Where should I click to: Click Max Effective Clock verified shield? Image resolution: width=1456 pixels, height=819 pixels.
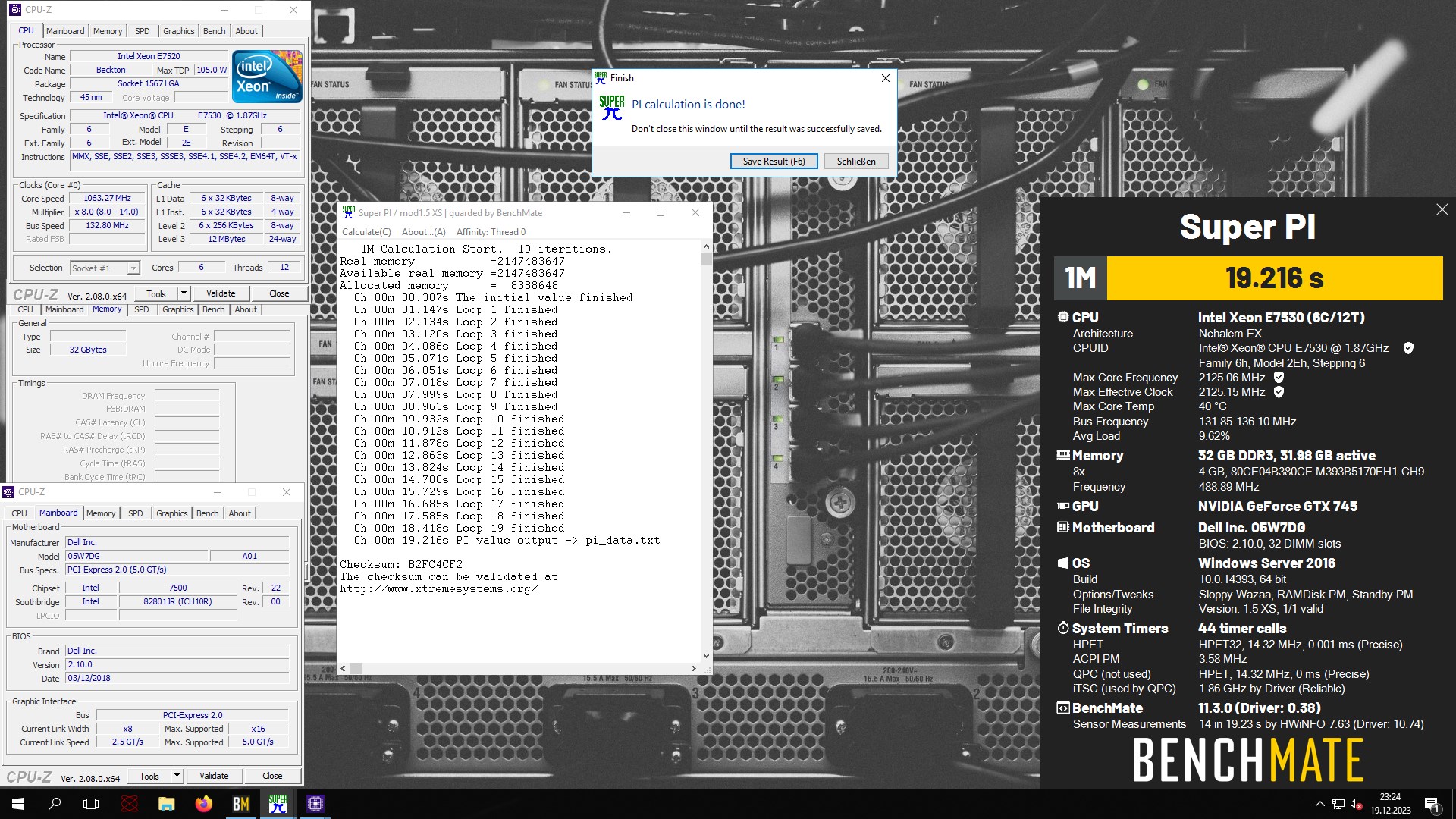(x=1279, y=392)
